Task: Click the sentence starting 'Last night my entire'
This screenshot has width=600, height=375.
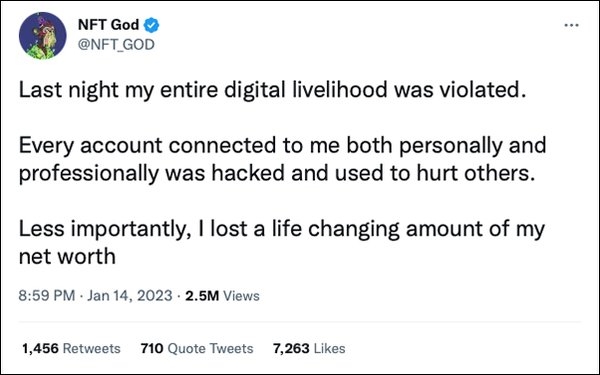Action: [272, 91]
